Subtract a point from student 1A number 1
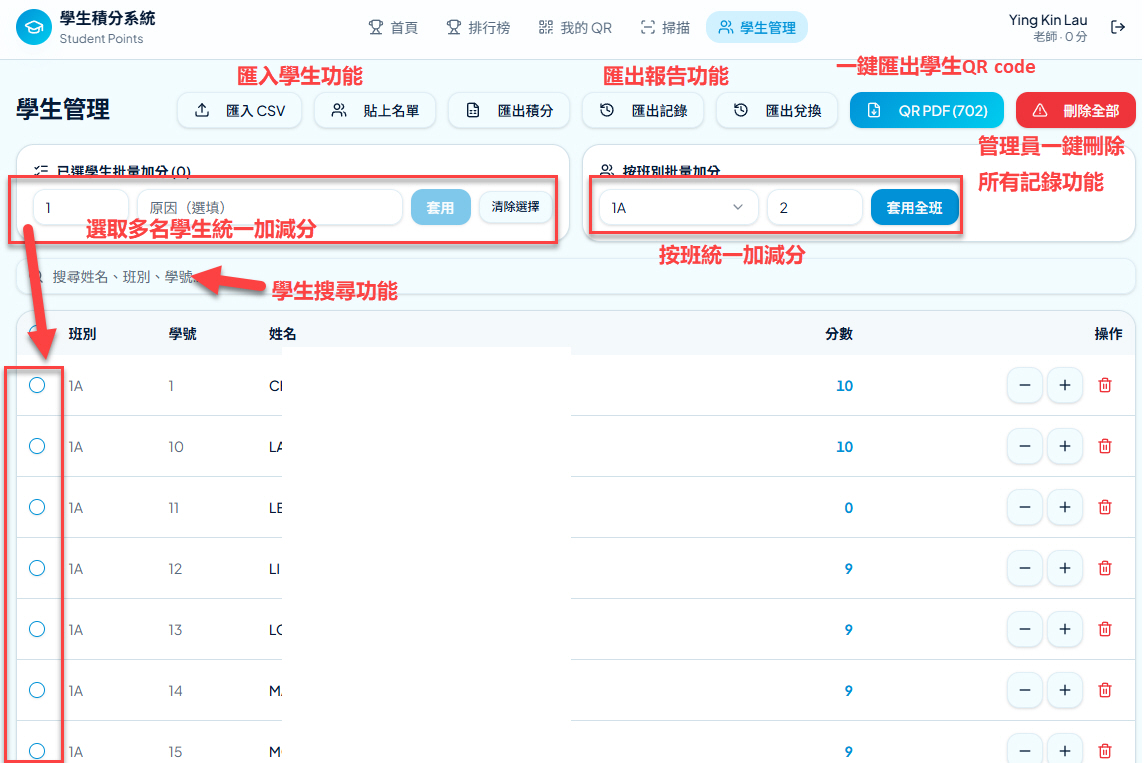Viewport: 1144px width, 763px height. click(1024, 385)
